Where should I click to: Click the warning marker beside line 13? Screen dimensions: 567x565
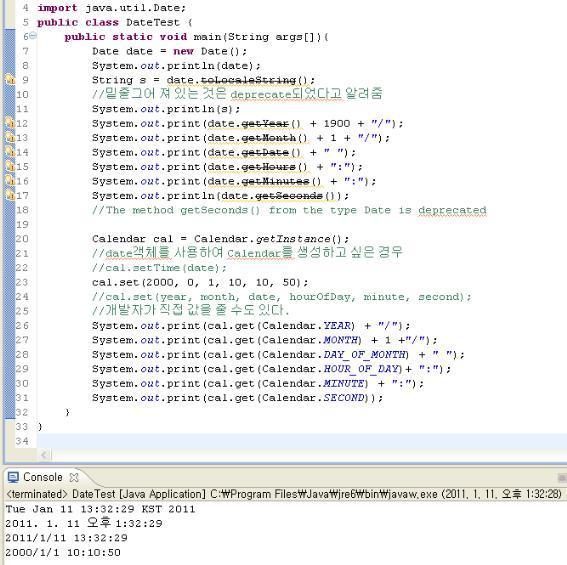(10, 137)
